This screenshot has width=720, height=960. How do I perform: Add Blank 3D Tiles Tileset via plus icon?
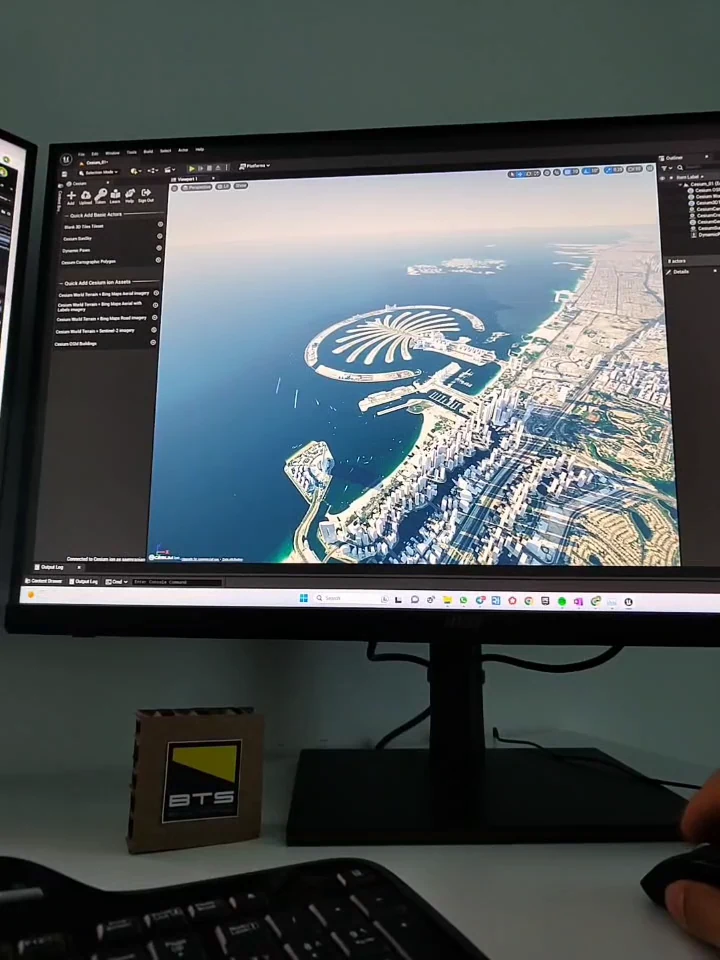[160, 225]
